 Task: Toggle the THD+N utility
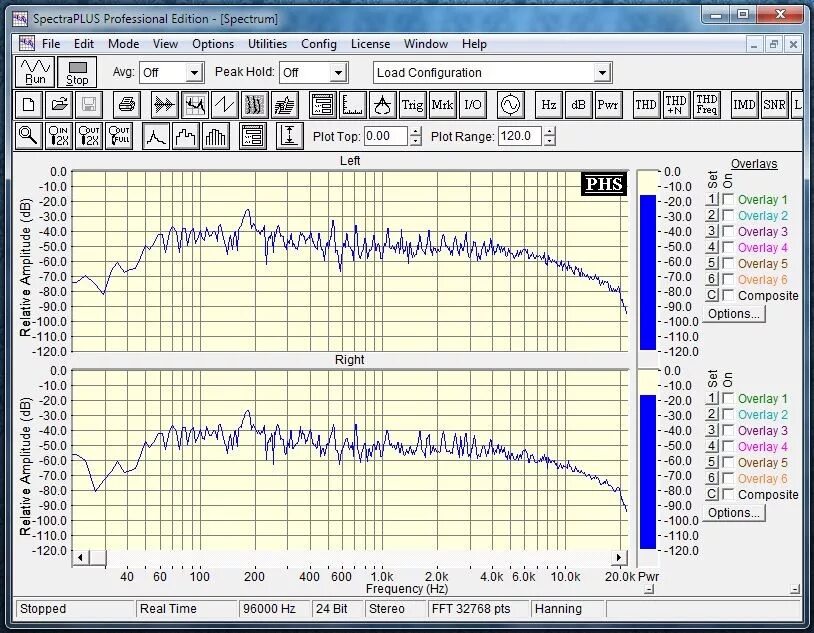click(x=676, y=105)
